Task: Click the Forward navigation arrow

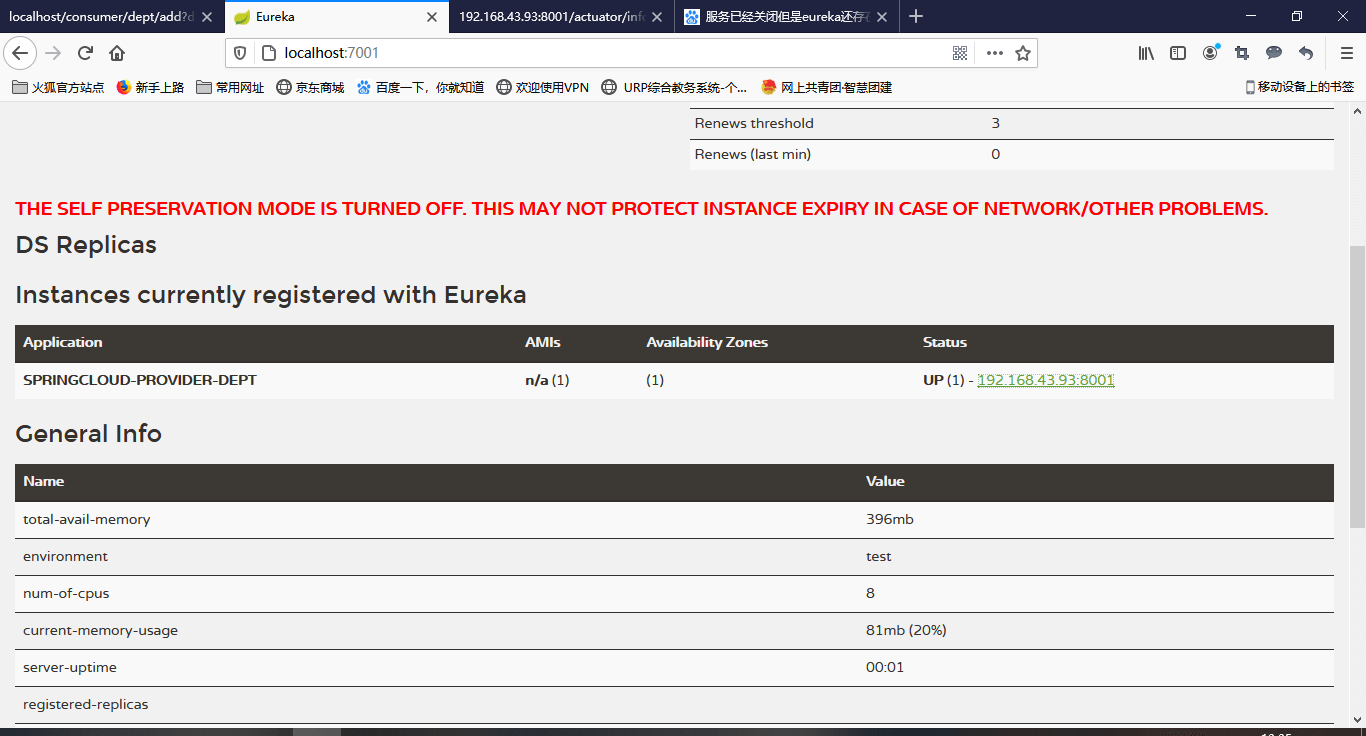Action: tap(53, 53)
